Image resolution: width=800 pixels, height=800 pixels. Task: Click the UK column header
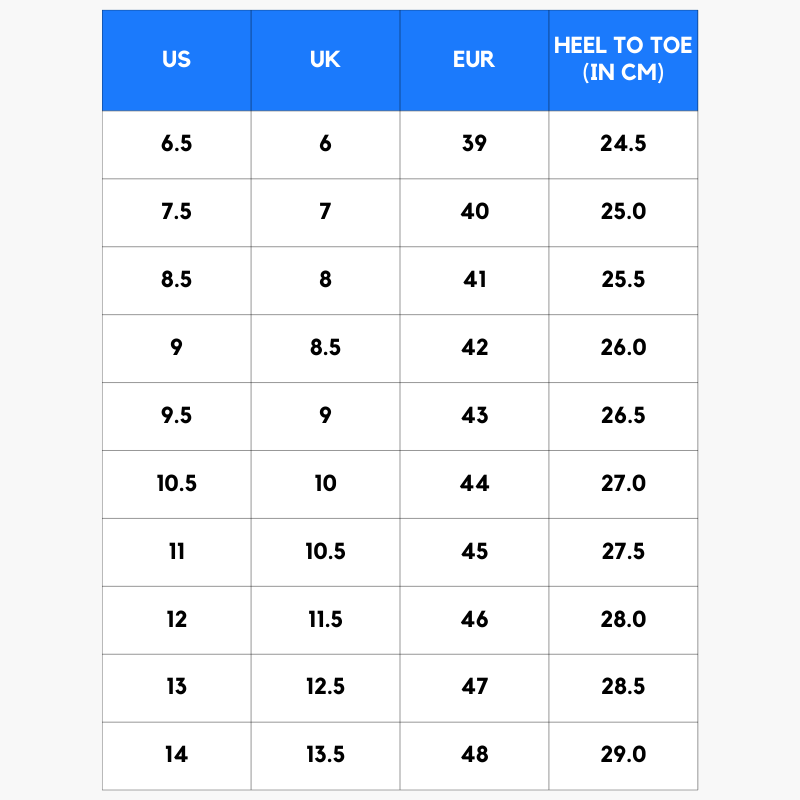click(x=326, y=60)
